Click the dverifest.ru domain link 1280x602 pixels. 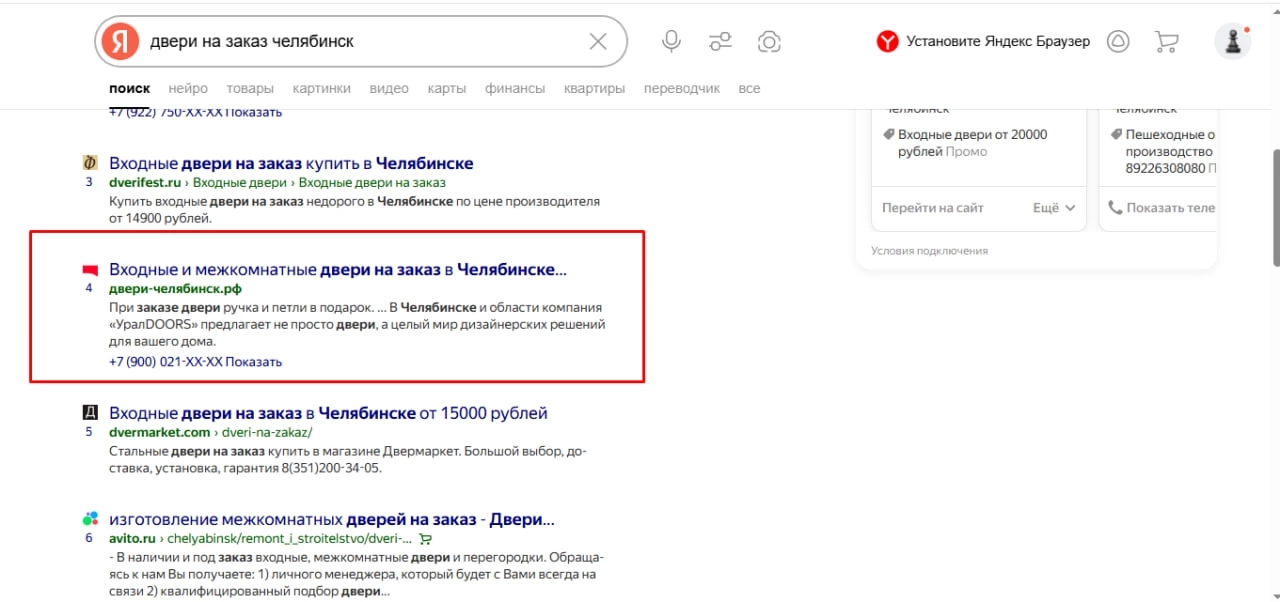click(145, 182)
